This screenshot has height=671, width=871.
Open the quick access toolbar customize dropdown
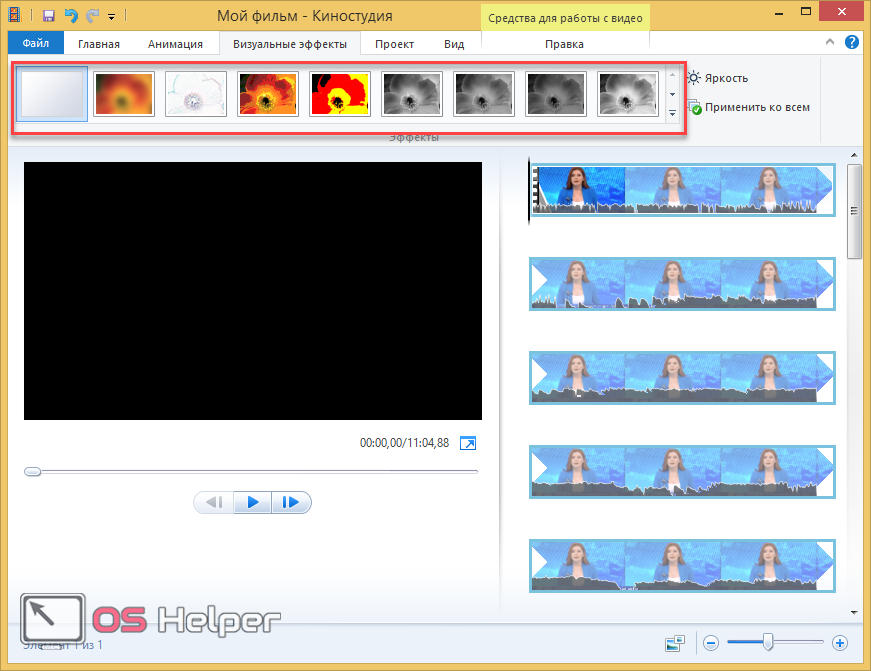[112, 17]
